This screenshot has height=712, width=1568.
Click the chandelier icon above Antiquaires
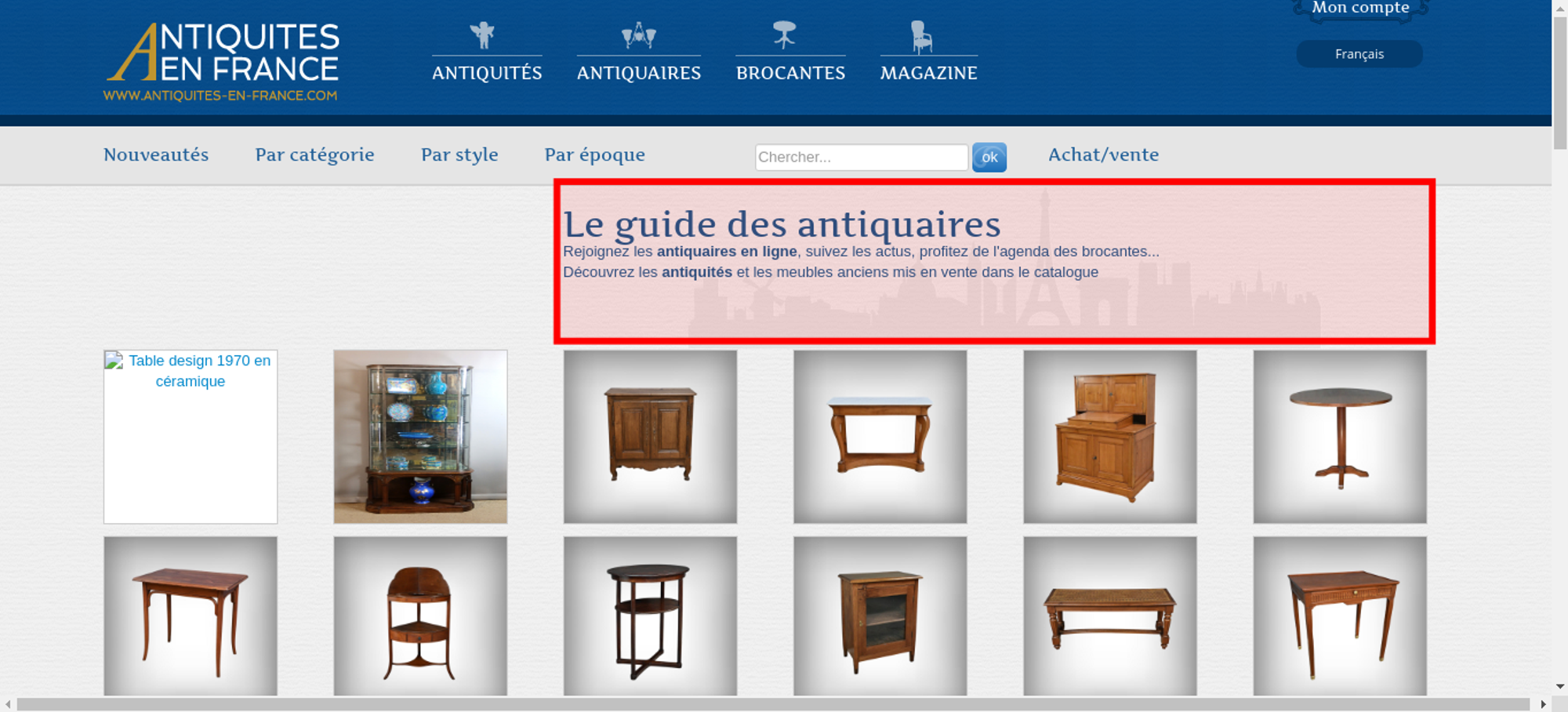[638, 35]
